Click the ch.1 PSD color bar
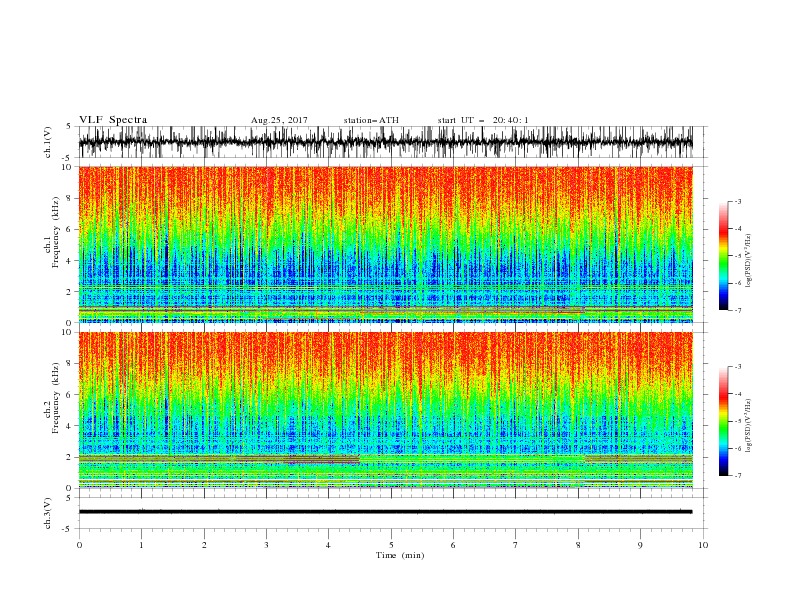This screenshot has width=792, height=612. click(x=723, y=256)
